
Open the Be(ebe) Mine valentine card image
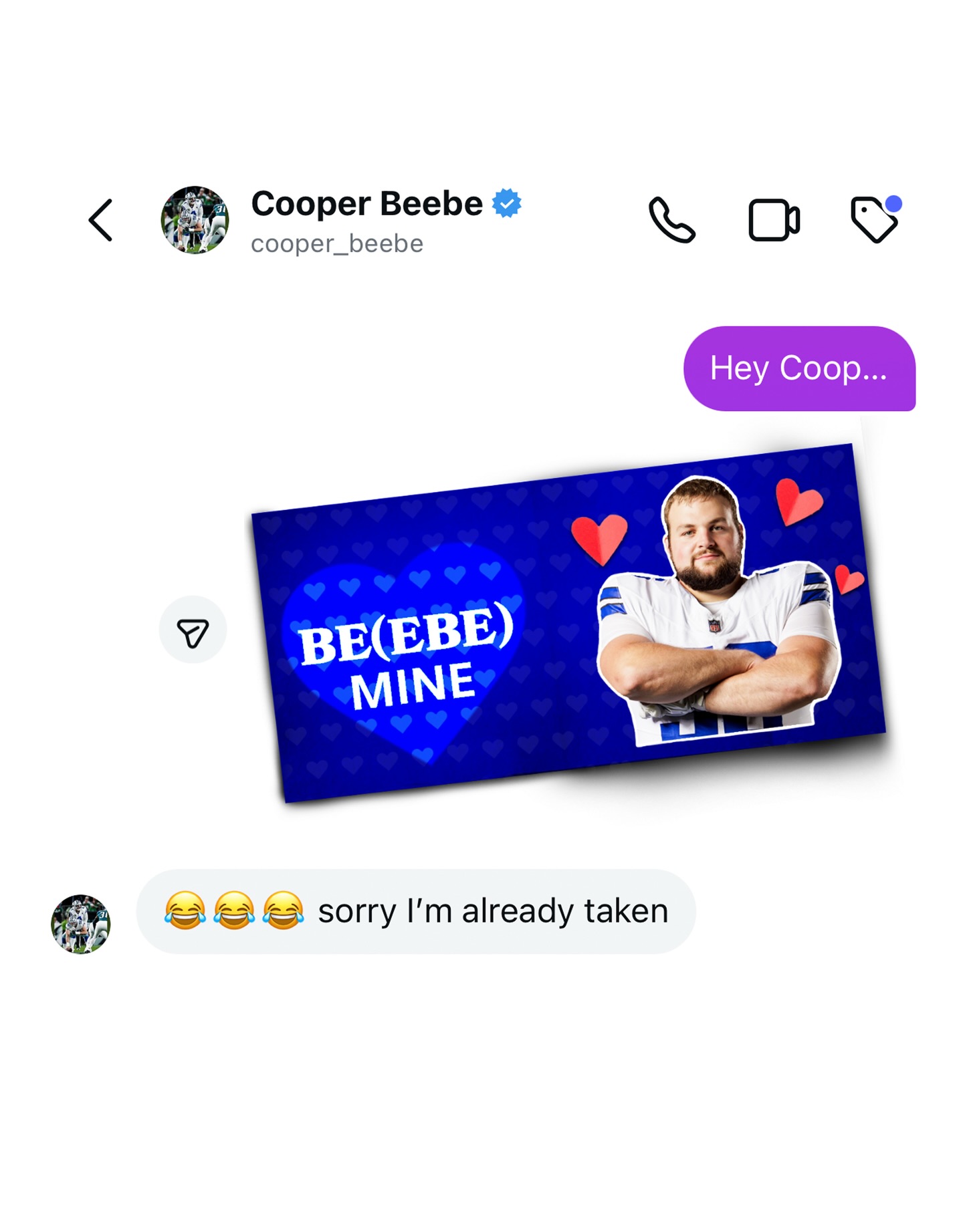(568, 623)
